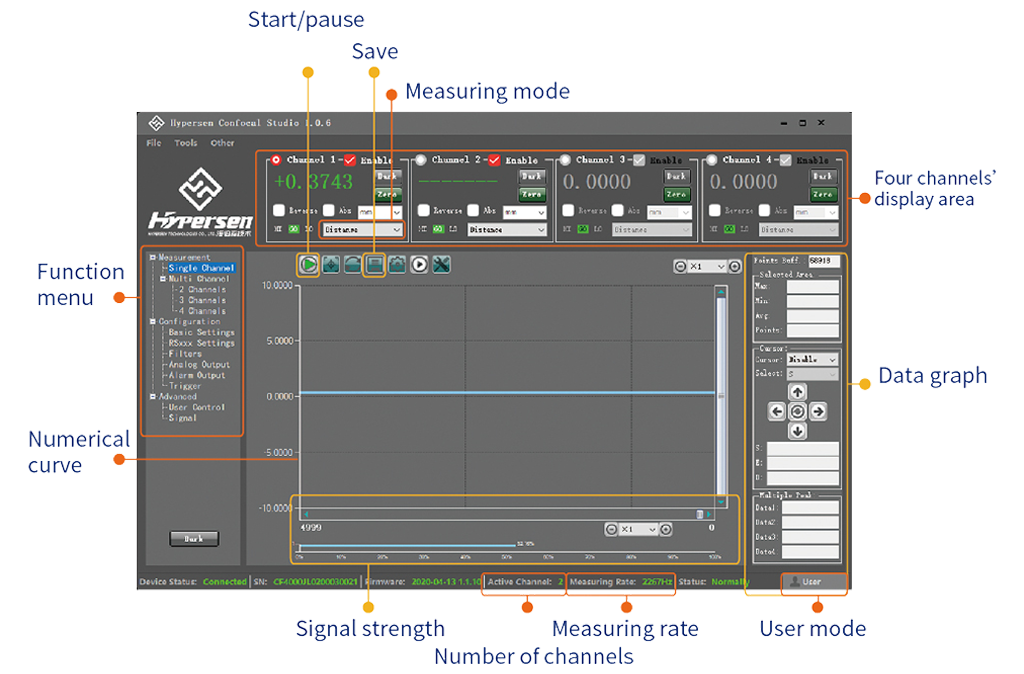This screenshot has width=1024, height=674.
Task: Zoom in using plus icon below the graph
Action: tap(665, 529)
